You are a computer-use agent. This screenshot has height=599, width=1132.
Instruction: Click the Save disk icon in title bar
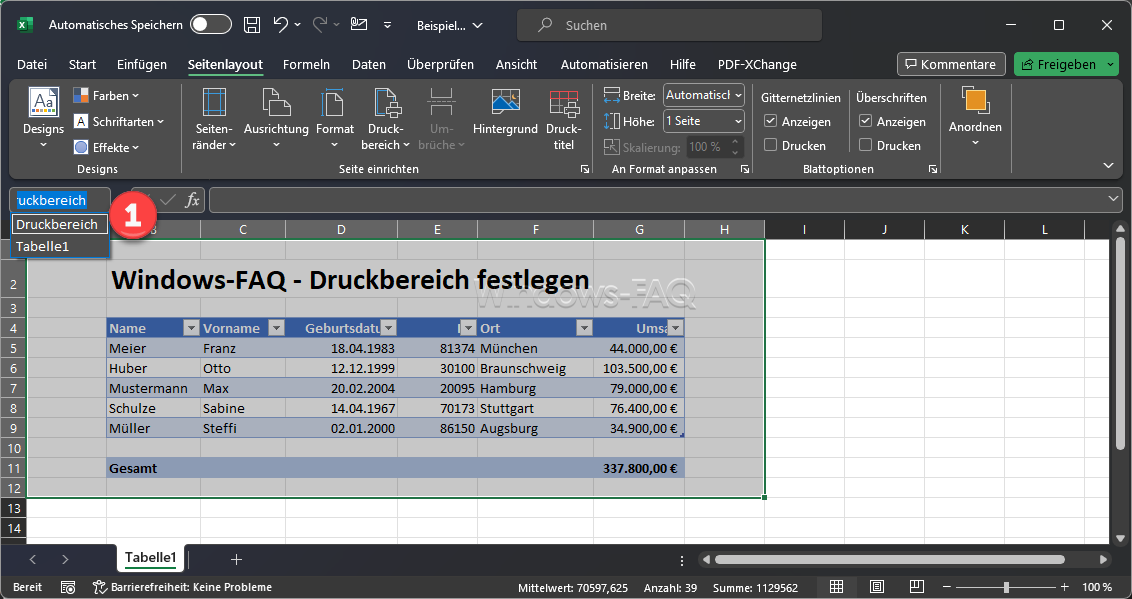coord(253,25)
